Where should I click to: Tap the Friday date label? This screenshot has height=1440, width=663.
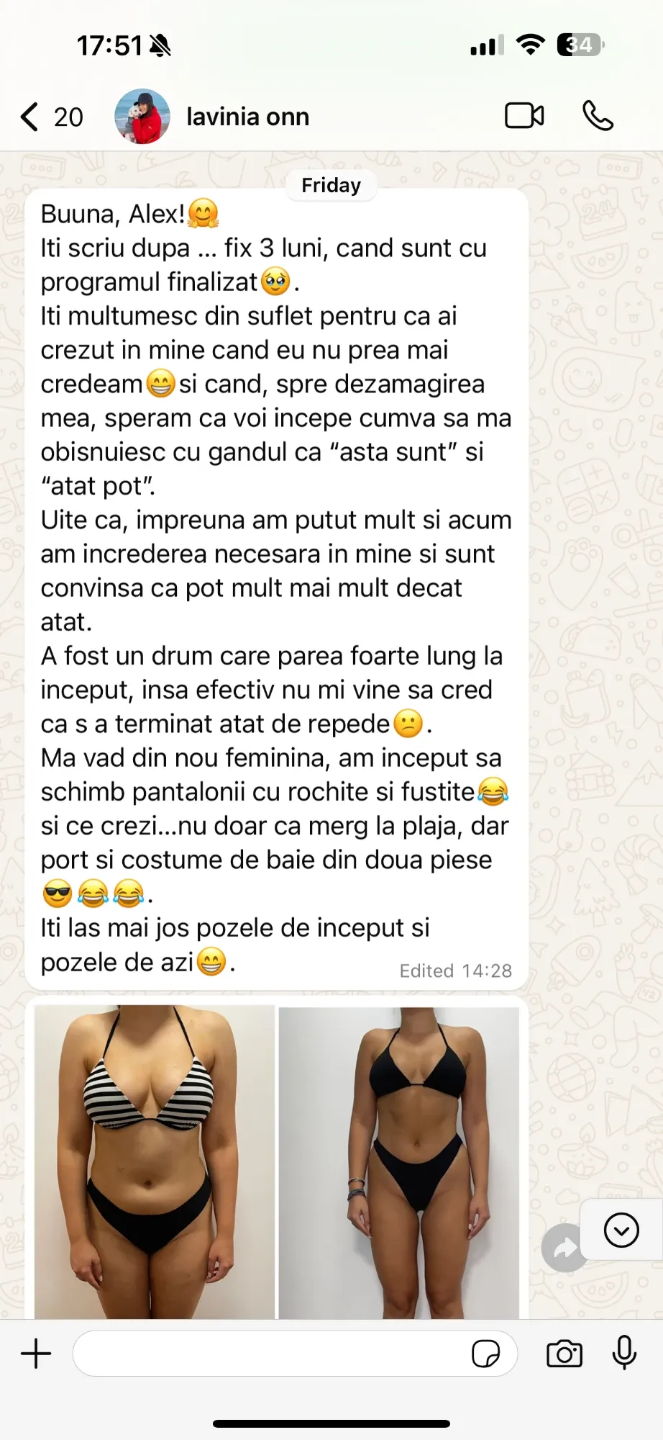click(331, 185)
